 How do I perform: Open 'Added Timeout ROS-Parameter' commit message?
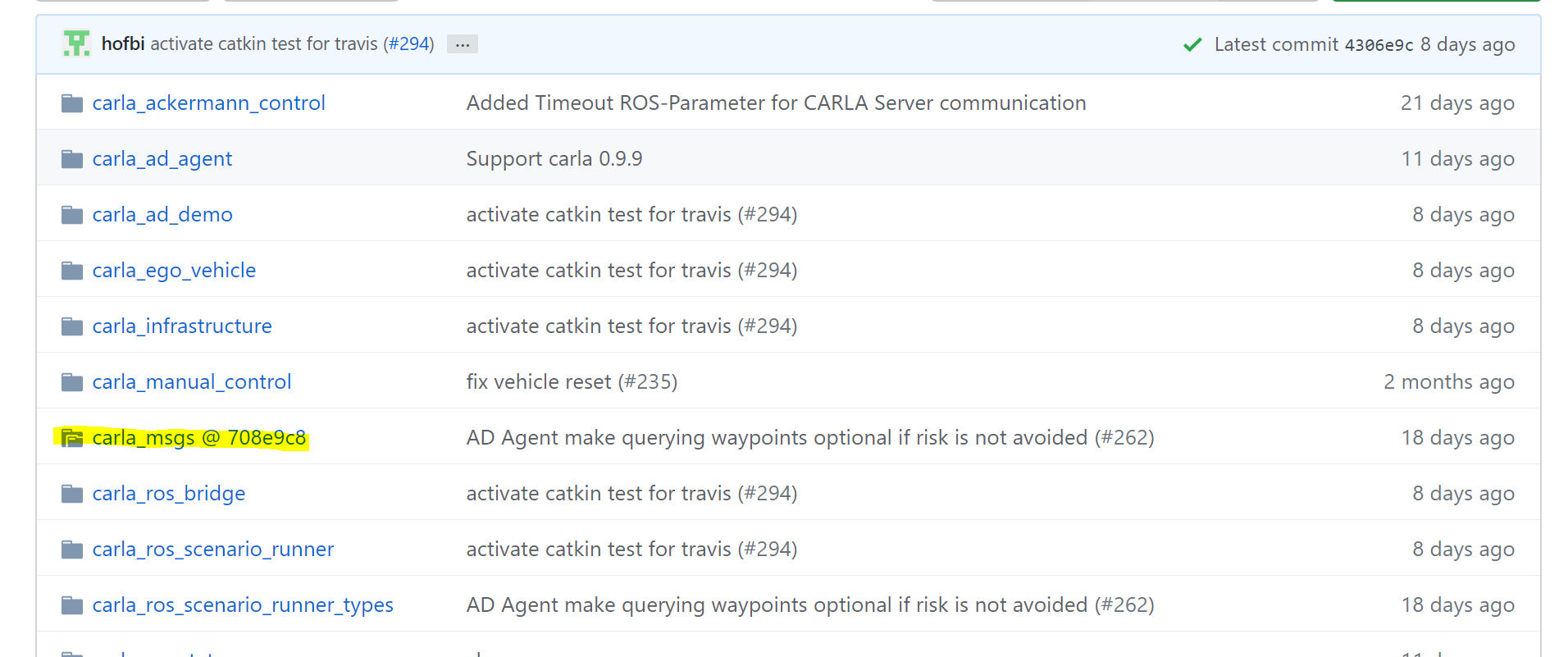(x=776, y=103)
